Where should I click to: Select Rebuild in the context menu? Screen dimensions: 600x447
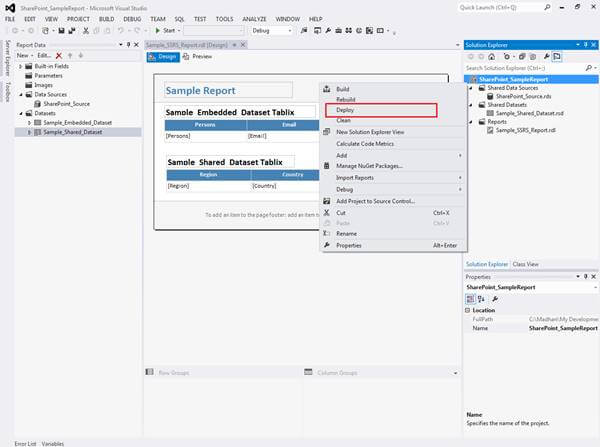click(393, 100)
